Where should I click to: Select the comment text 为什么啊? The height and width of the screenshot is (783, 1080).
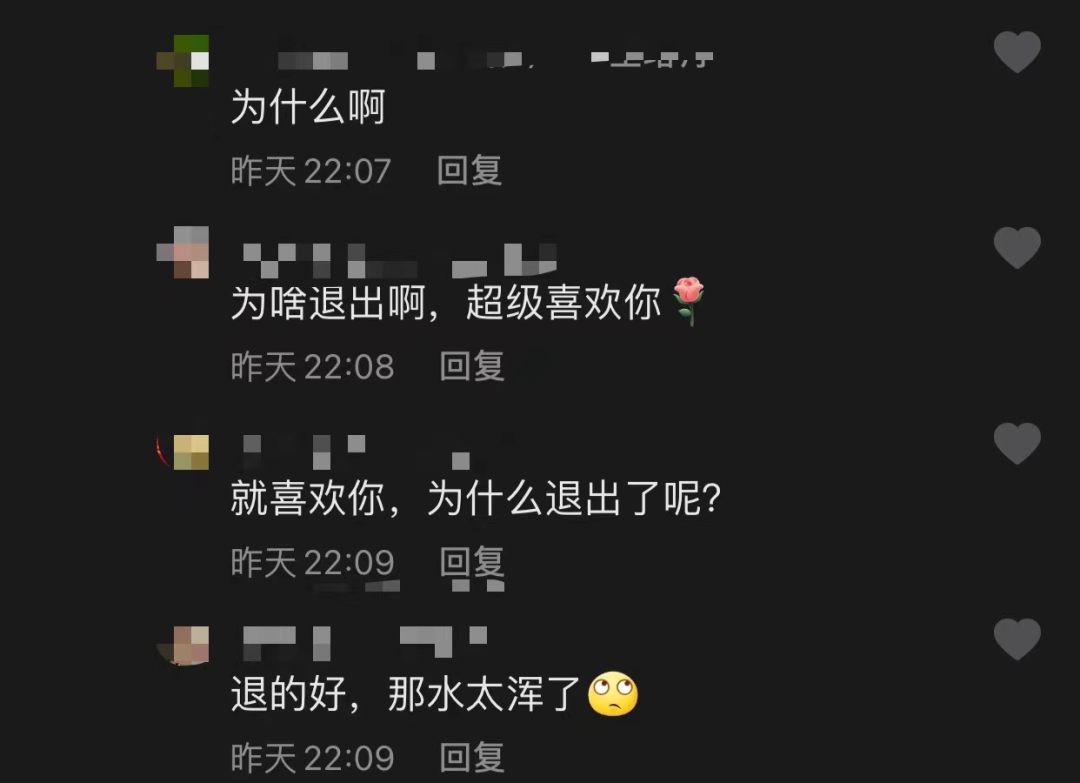[x=307, y=107]
